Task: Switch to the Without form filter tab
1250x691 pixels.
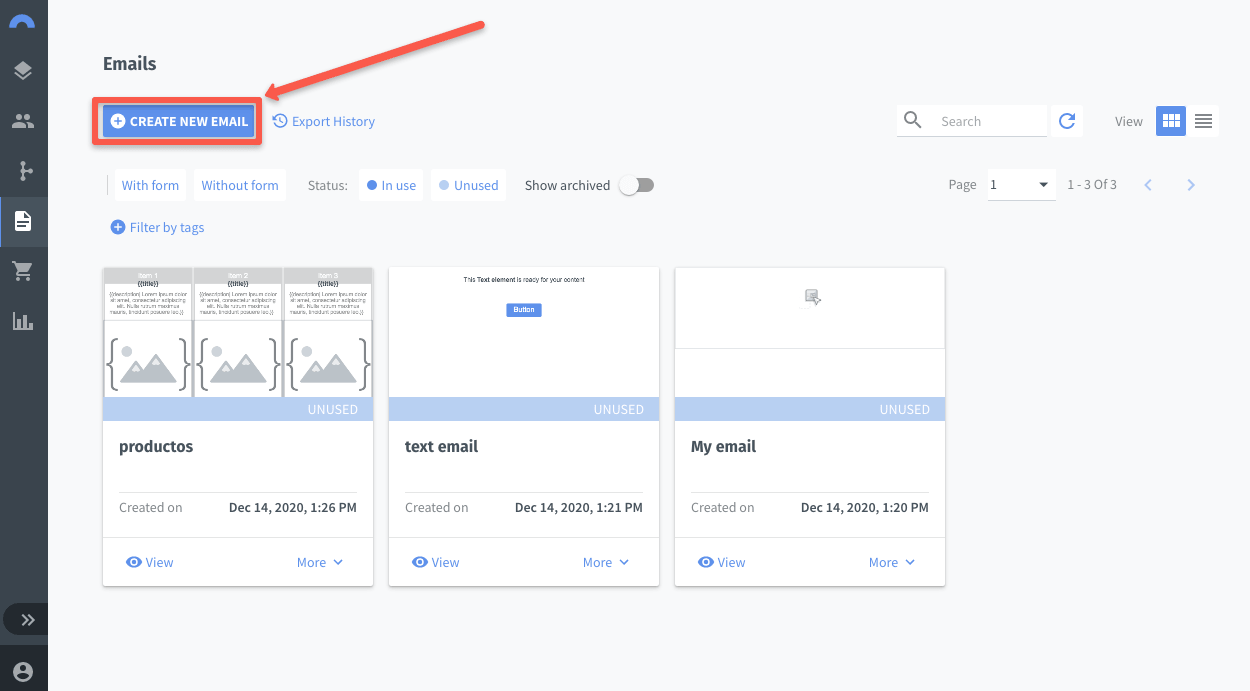Action: tap(239, 185)
